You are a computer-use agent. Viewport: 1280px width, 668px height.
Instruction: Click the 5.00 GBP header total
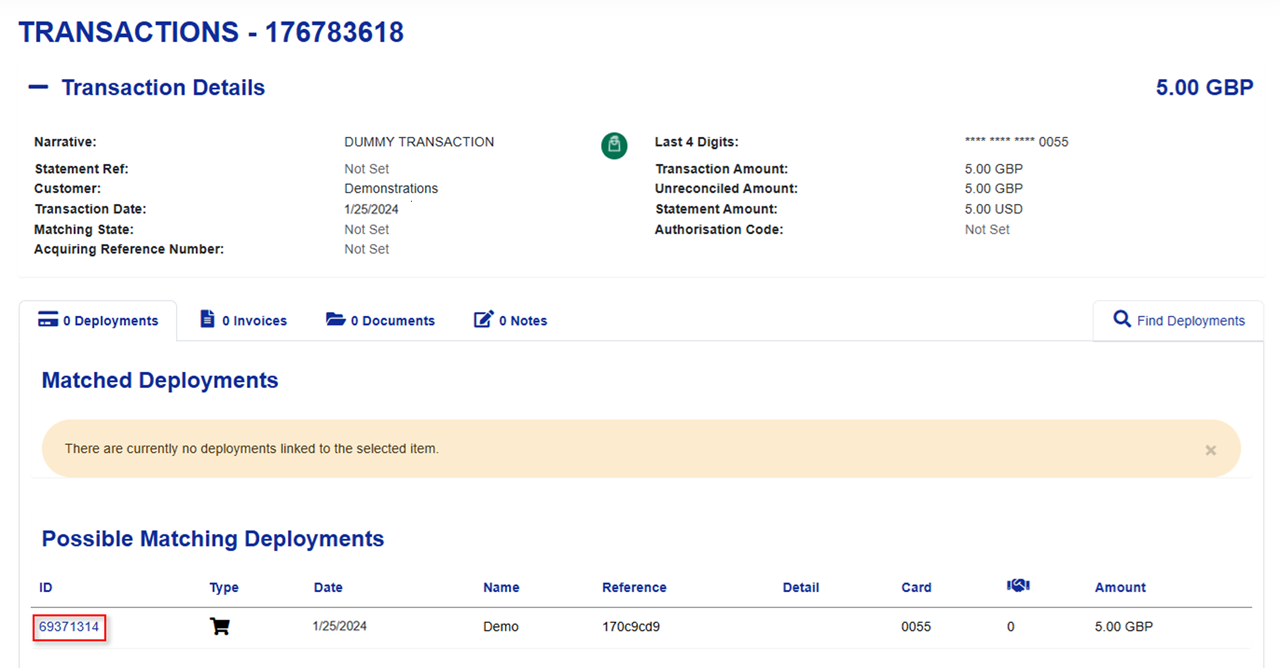pos(1204,87)
